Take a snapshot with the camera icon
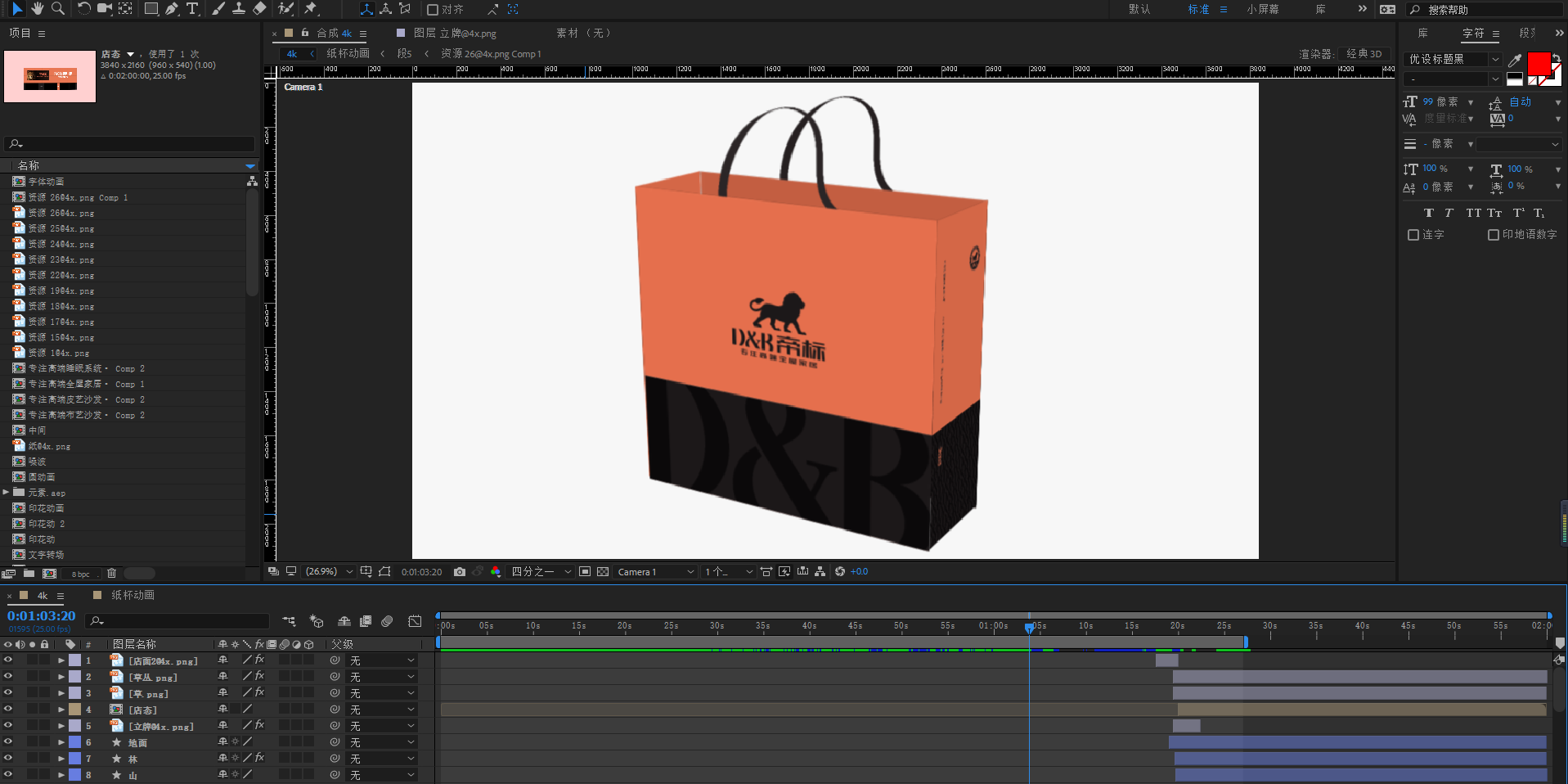The height and width of the screenshot is (784, 1568). coord(460,572)
